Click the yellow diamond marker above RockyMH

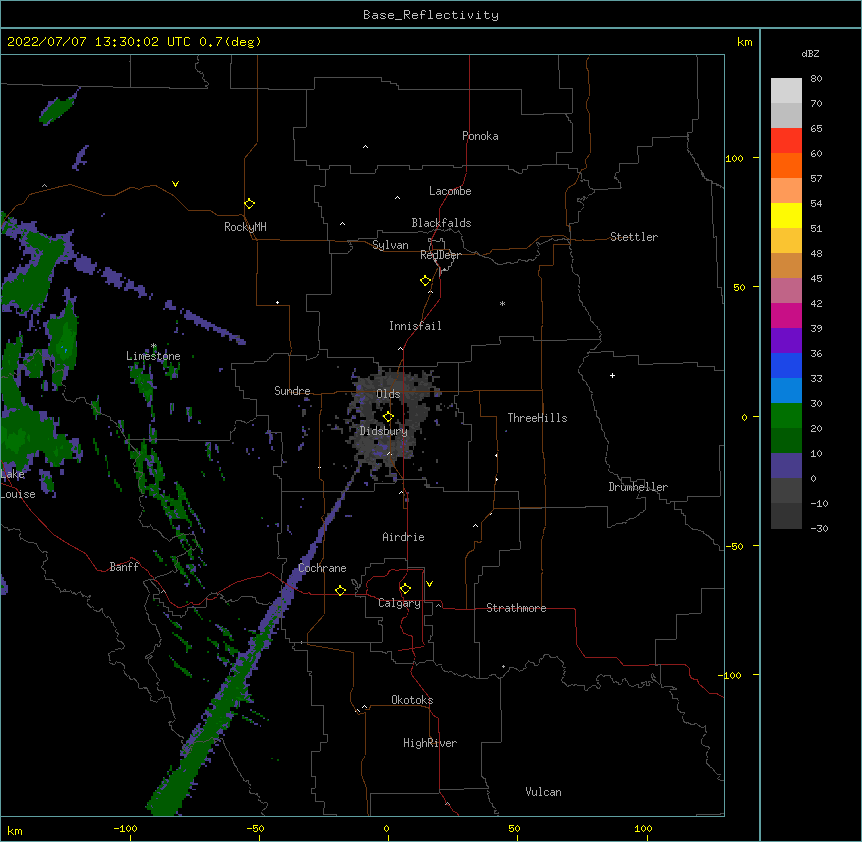click(250, 204)
